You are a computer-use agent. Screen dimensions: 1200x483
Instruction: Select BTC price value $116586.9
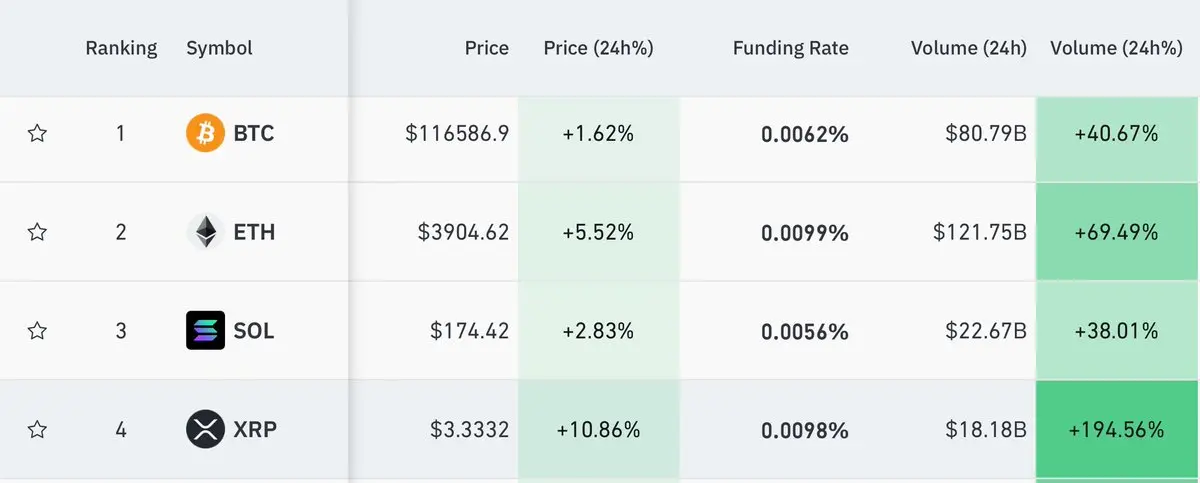(457, 133)
